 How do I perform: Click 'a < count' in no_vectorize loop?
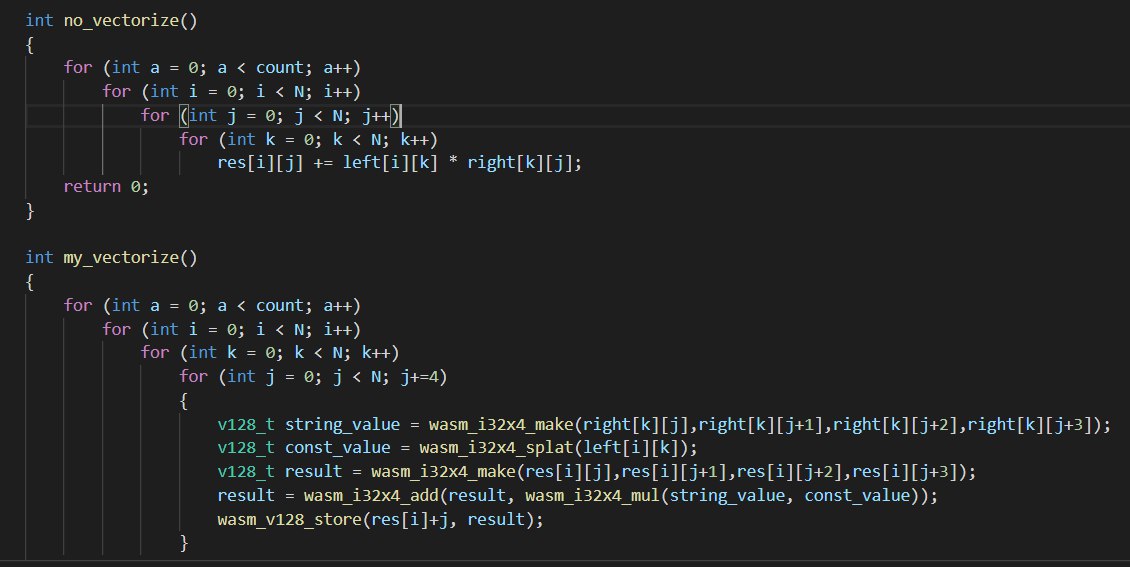[x=260, y=68]
